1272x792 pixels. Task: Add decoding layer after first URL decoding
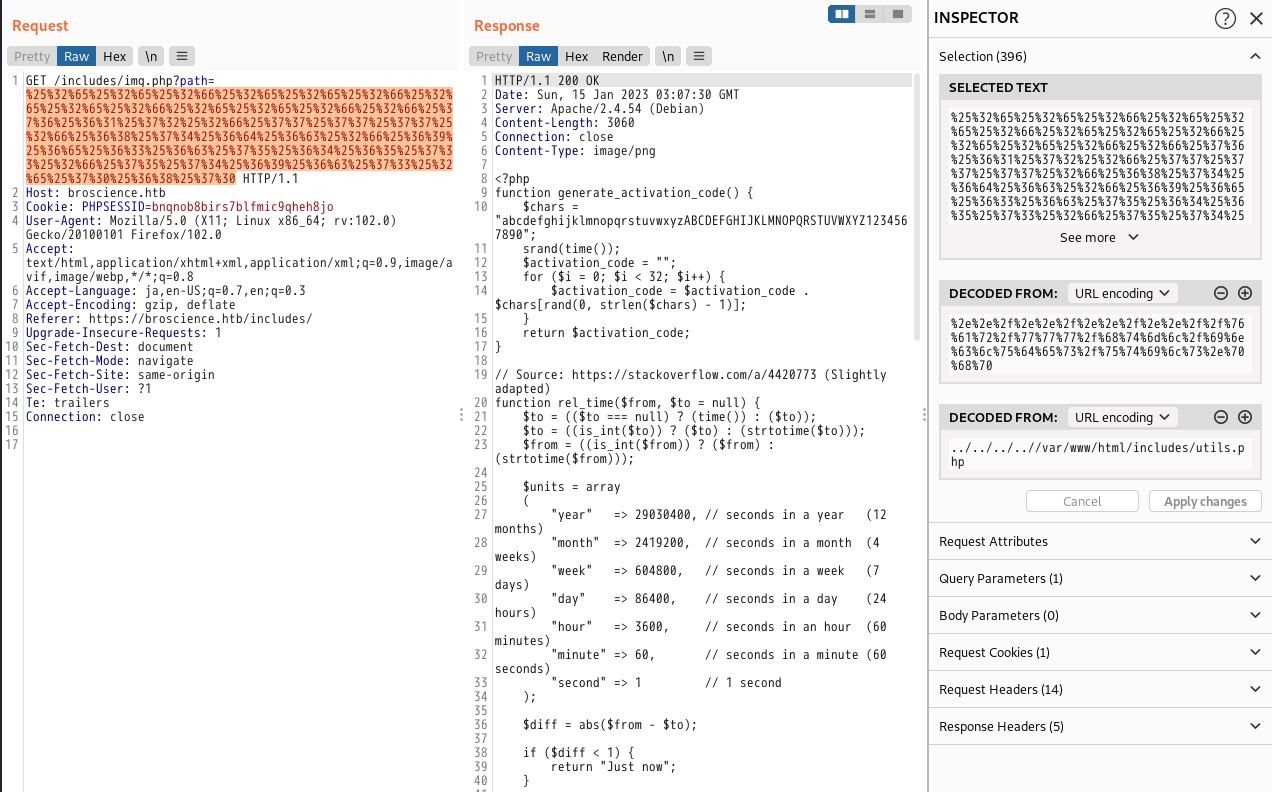[x=1245, y=293]
